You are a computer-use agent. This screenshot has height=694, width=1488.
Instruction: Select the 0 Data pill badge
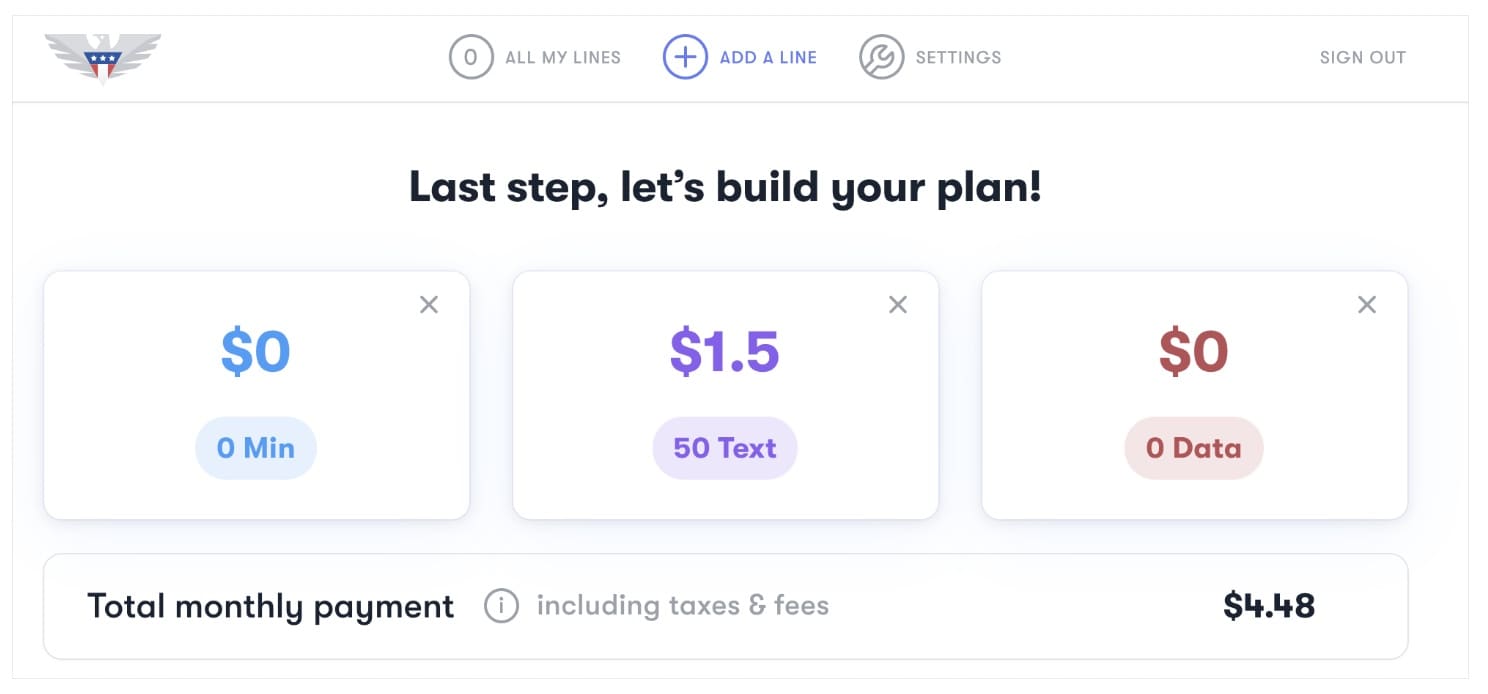[1194, 448]
